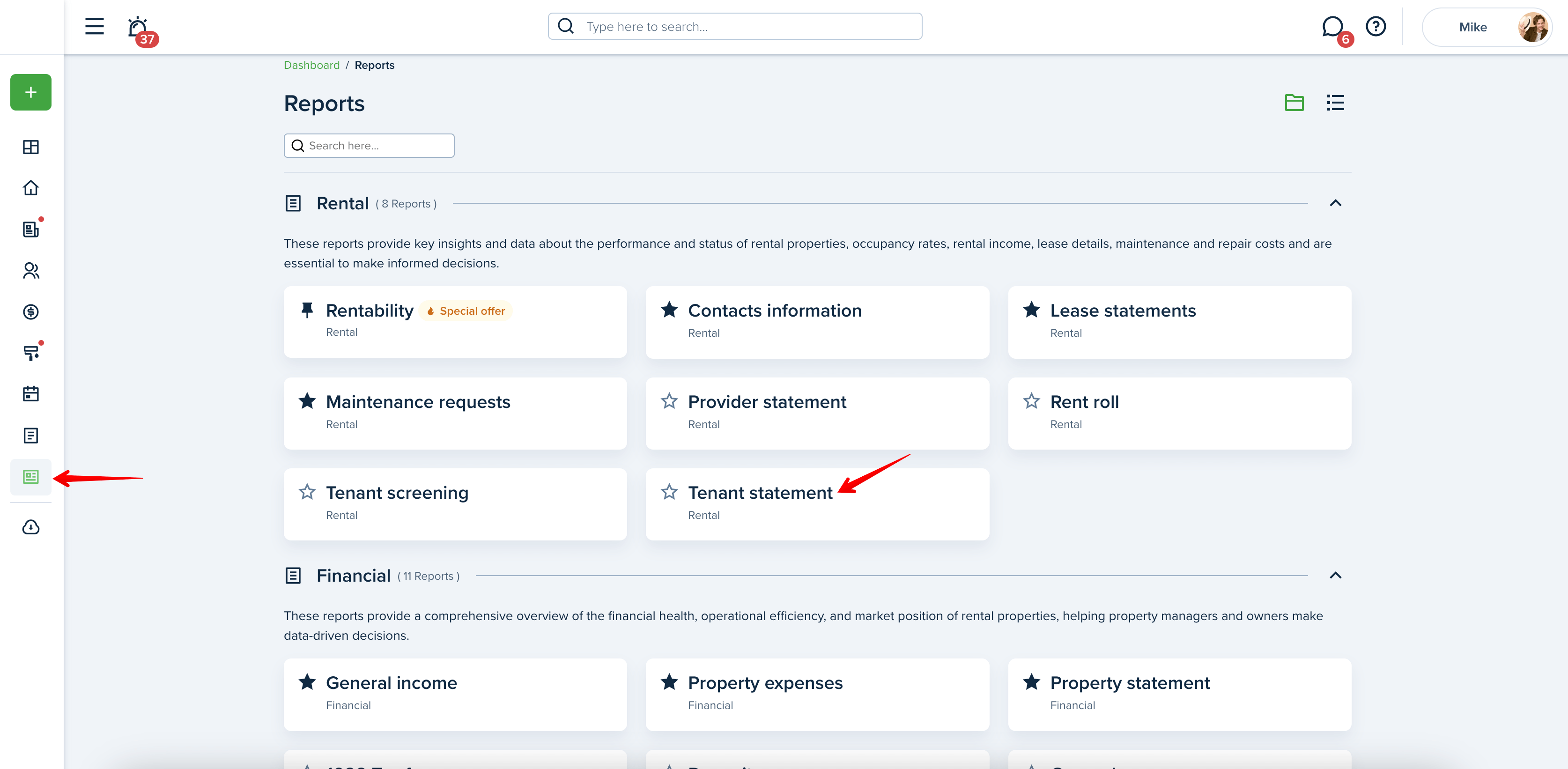Screen dimensions: 1568x769
Task: Open the documents page icon in sidebar
Action: pos(31,436)
